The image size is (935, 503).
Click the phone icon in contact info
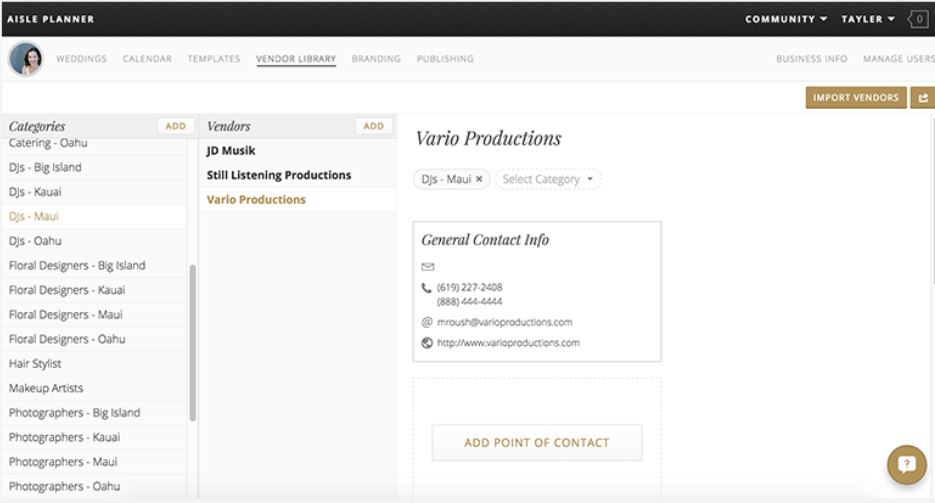point(427,288)
